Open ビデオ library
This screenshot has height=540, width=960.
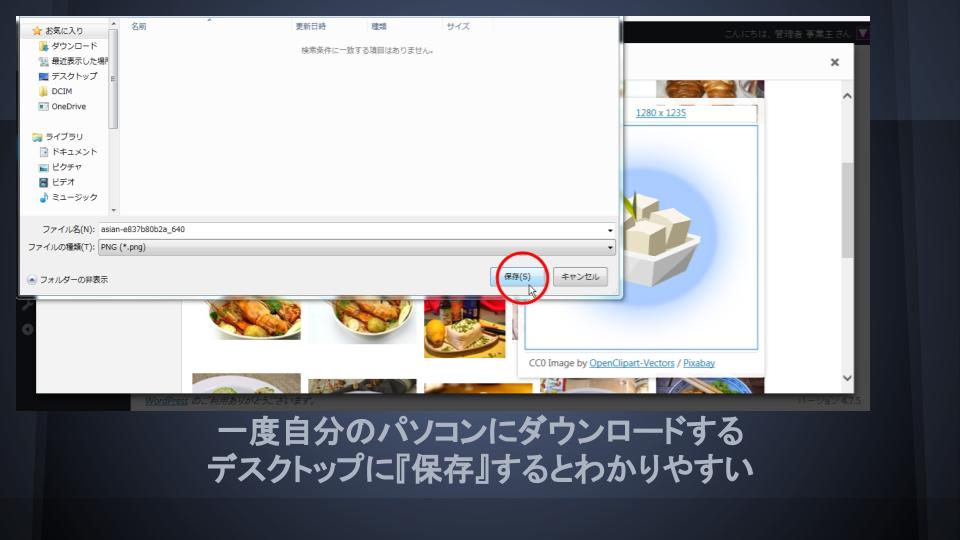tap(64, 182)
